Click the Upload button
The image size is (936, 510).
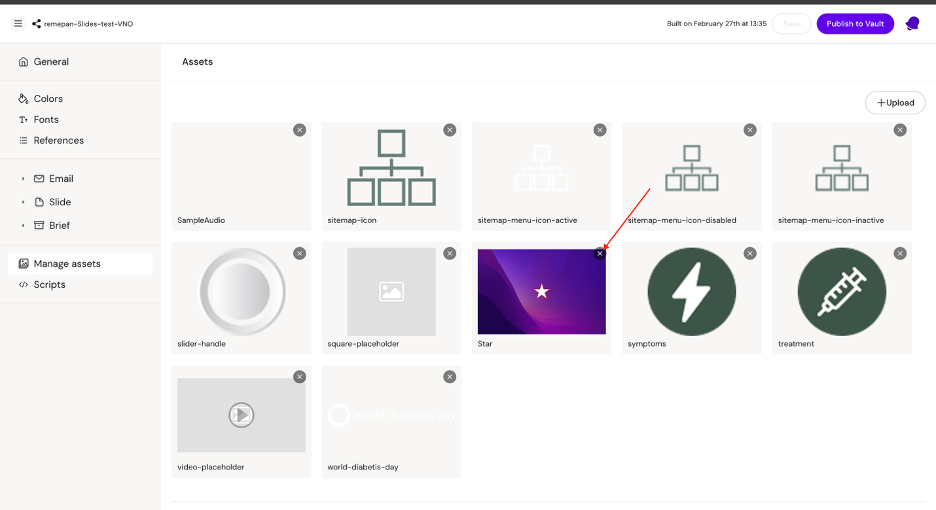(x=895, y=103)
